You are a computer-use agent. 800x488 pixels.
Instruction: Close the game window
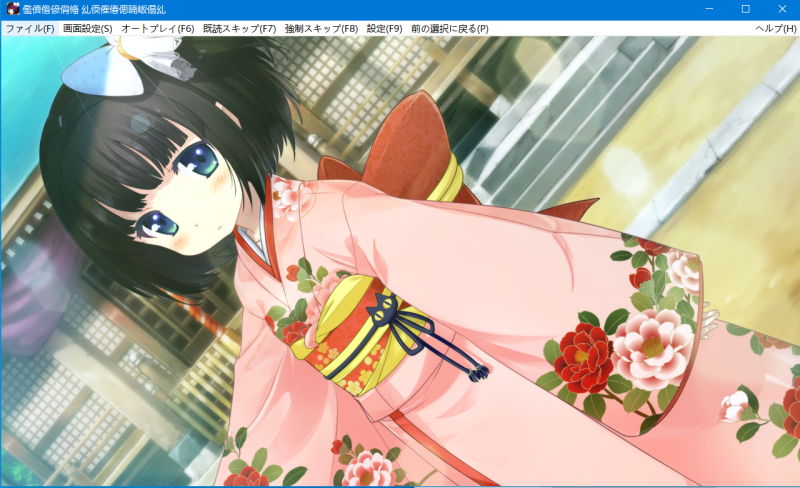point(782,9)
